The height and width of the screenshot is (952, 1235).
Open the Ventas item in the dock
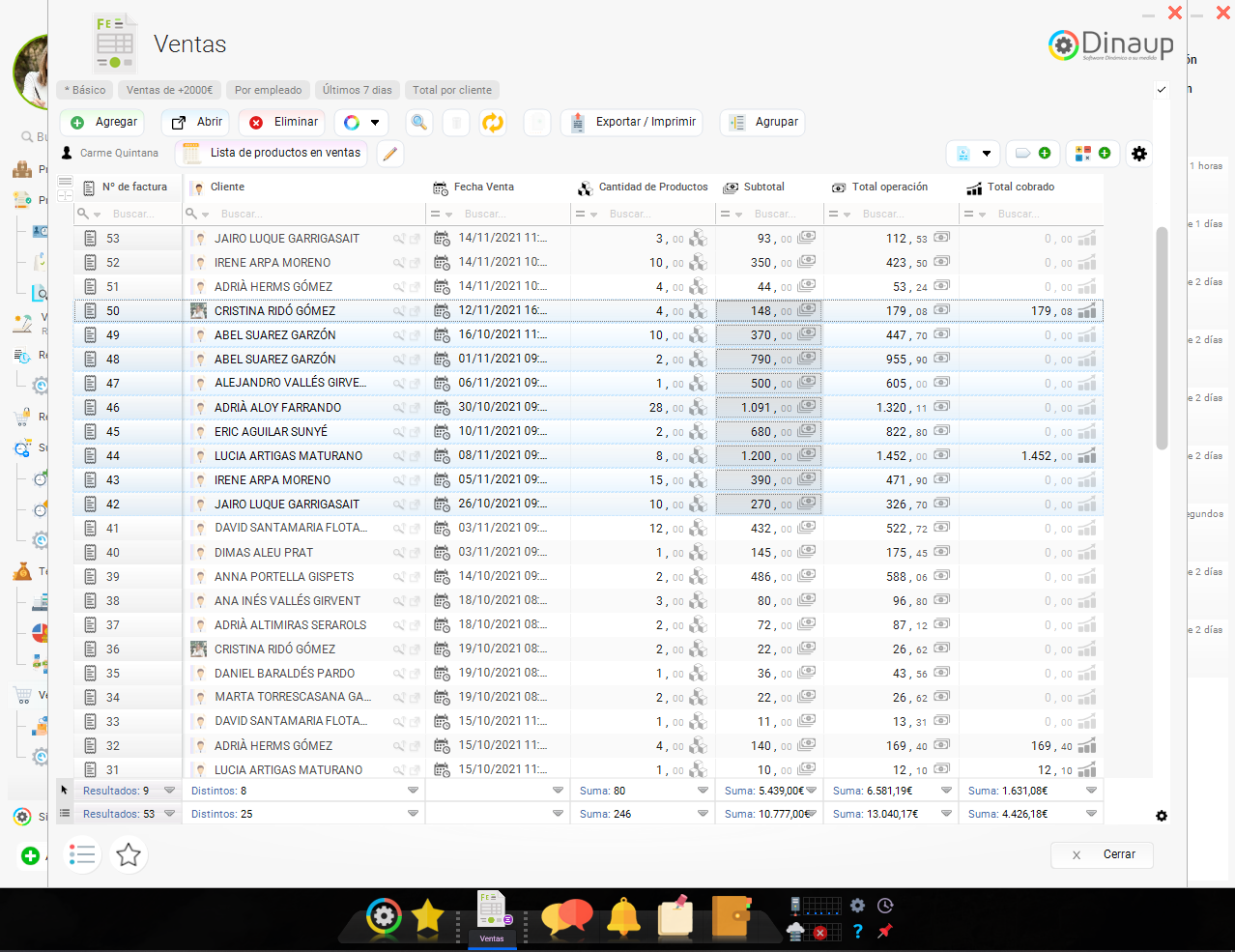click(x=492, y=918)
